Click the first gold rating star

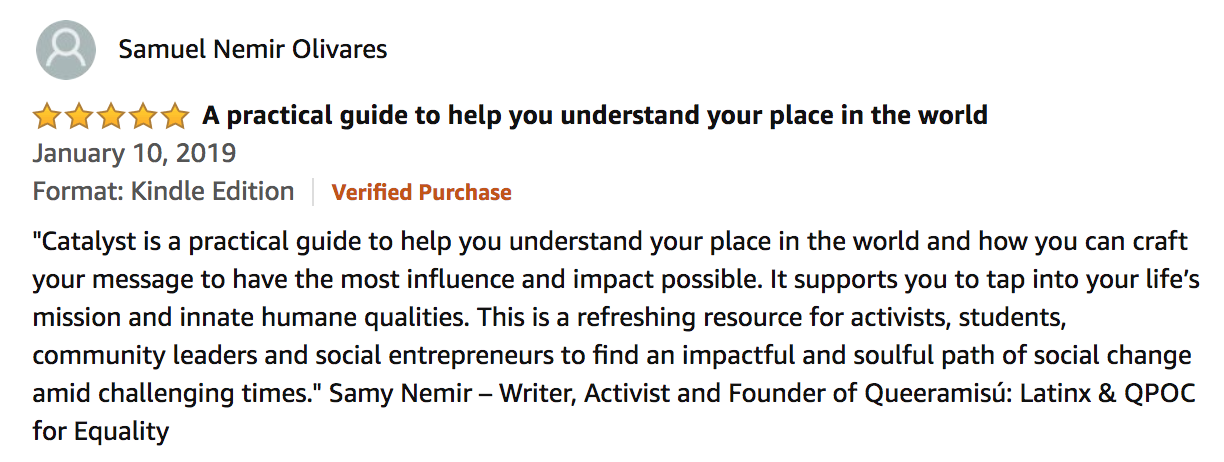[47, 117]
